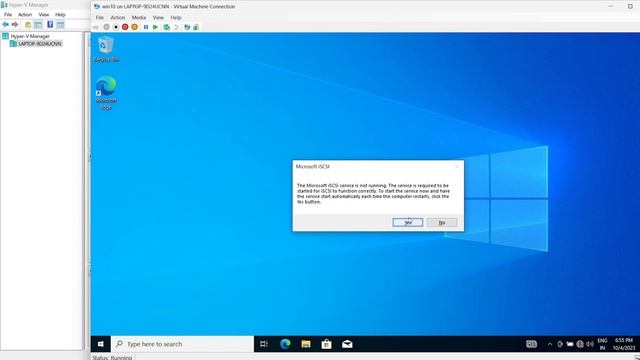Click the Status: Running text

pyautogui.click(x=112, y=358)
